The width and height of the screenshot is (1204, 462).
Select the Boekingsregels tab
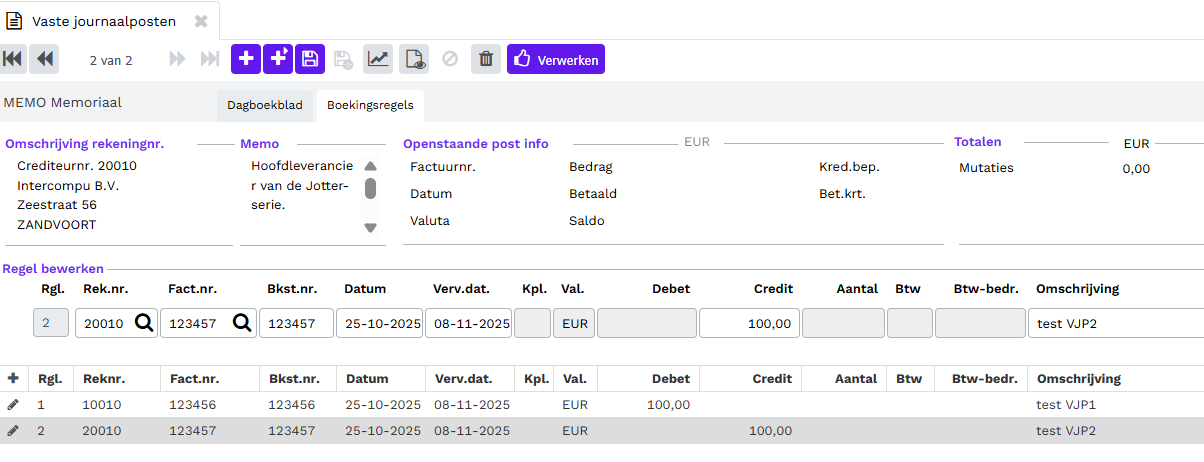coord(370,105)
